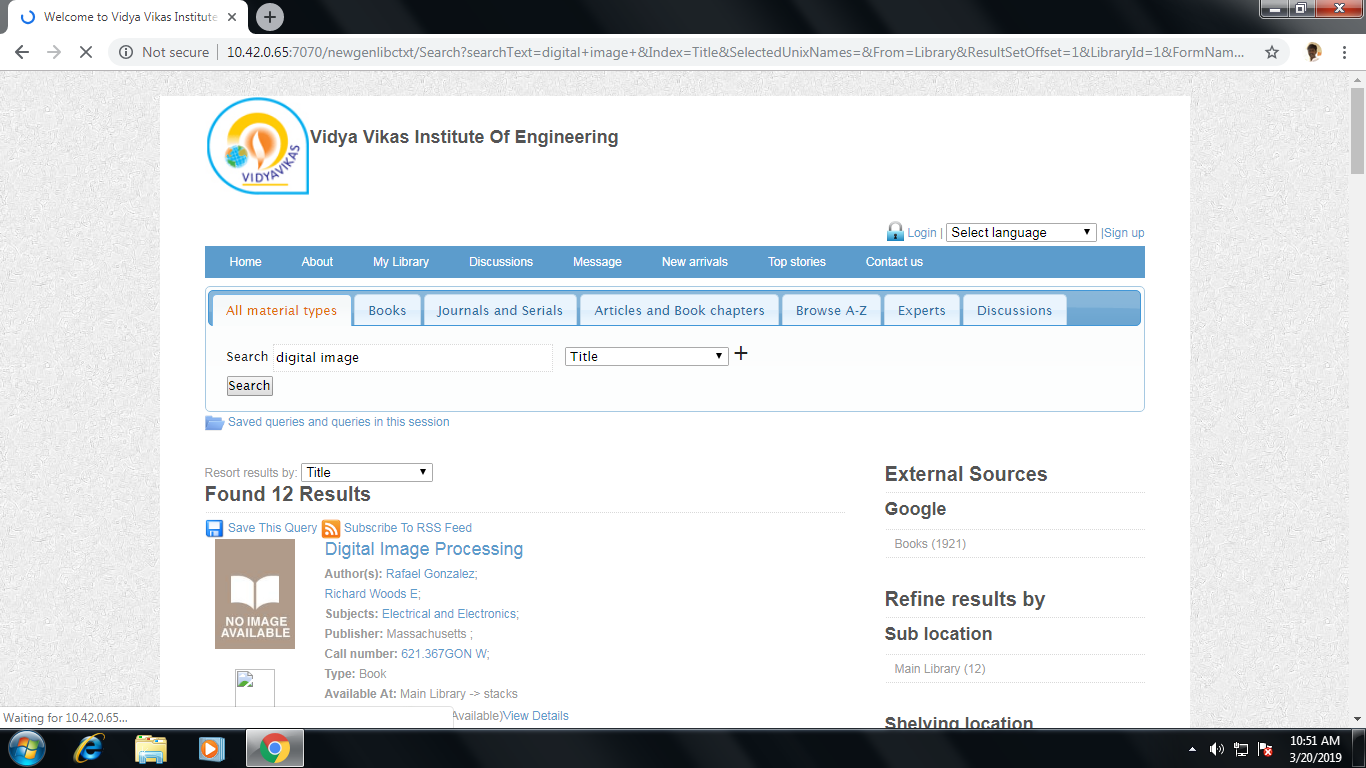
Task: Click the RSS feed orange icon
Action: tap(331, 528)
